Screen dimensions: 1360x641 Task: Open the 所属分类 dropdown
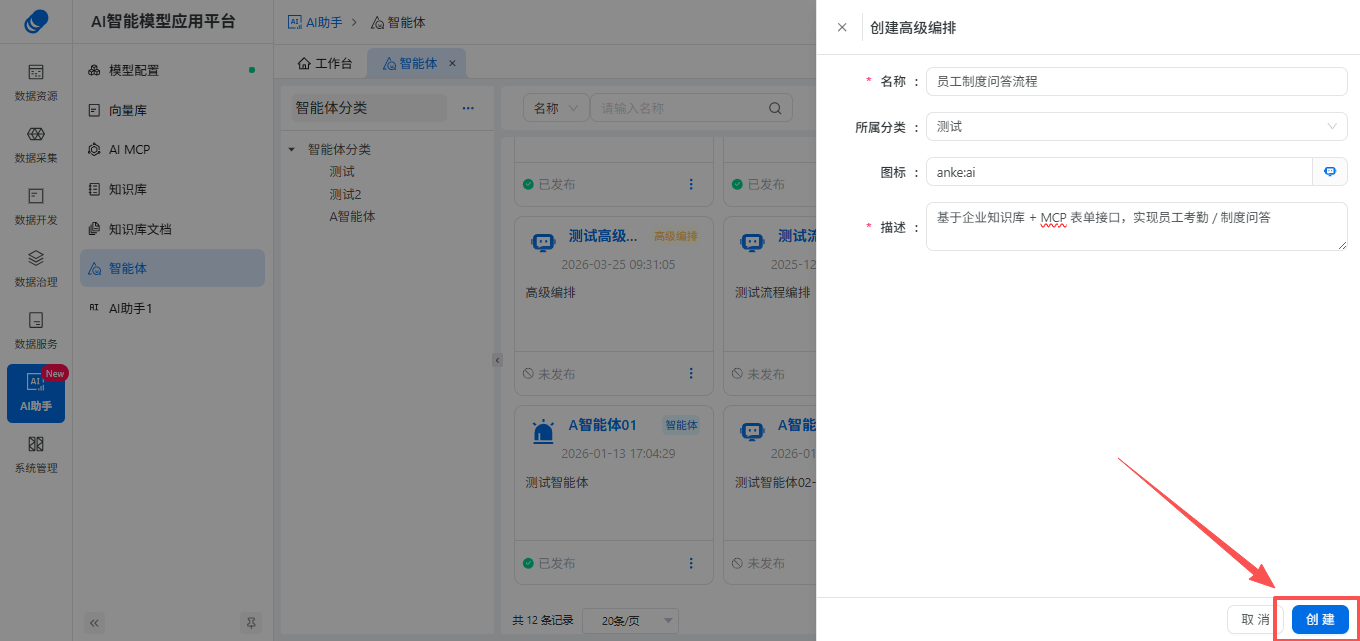(1137, 127)
